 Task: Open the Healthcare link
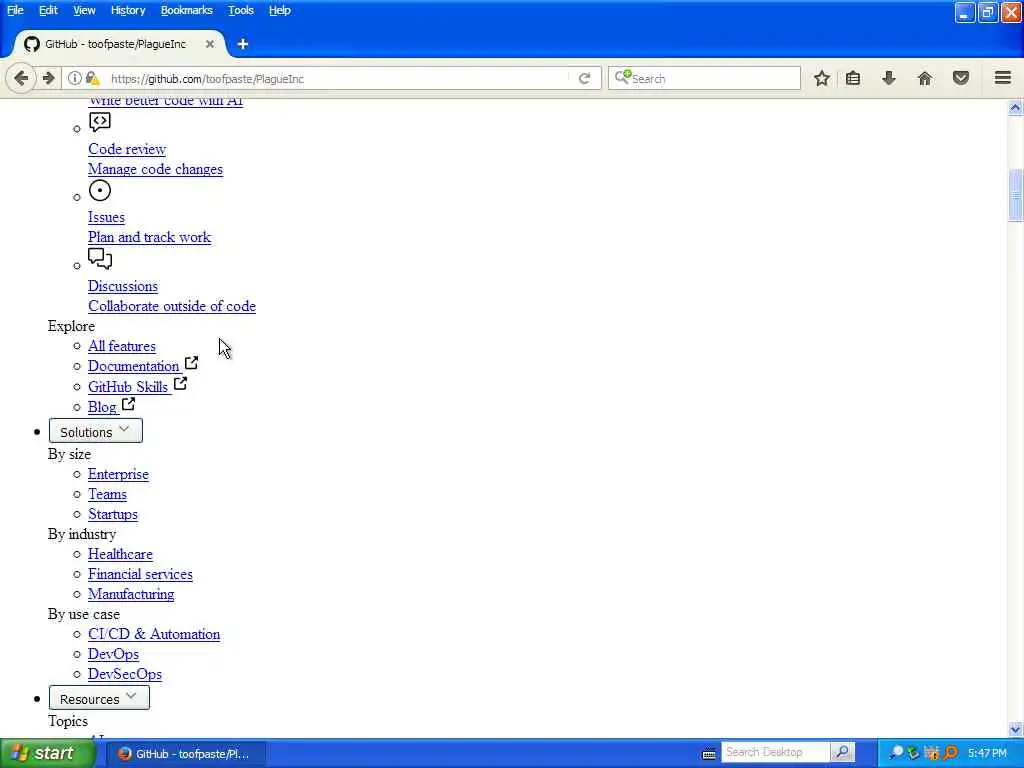pos(120,554)
